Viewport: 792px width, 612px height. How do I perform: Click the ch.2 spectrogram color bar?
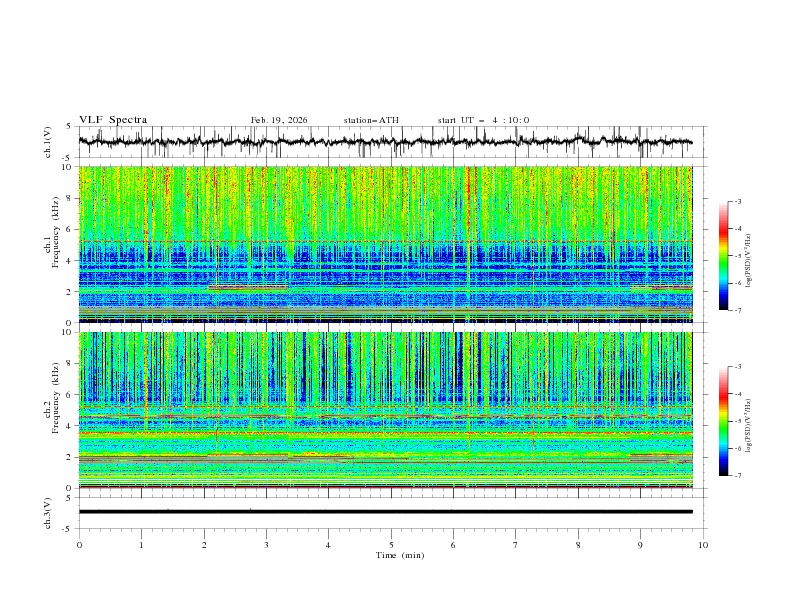pos(724,421)
